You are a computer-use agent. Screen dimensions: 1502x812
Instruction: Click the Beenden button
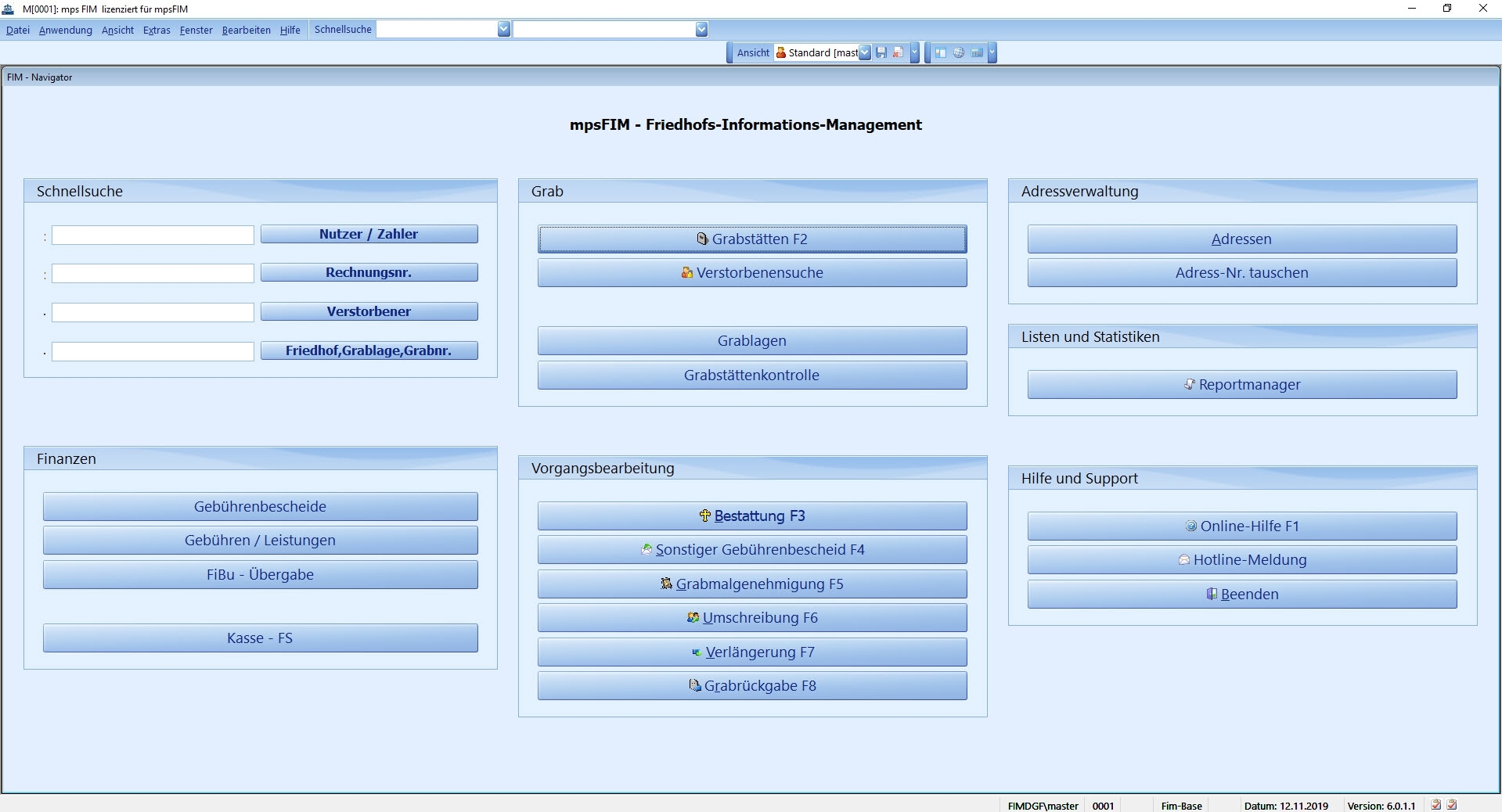1242,595
